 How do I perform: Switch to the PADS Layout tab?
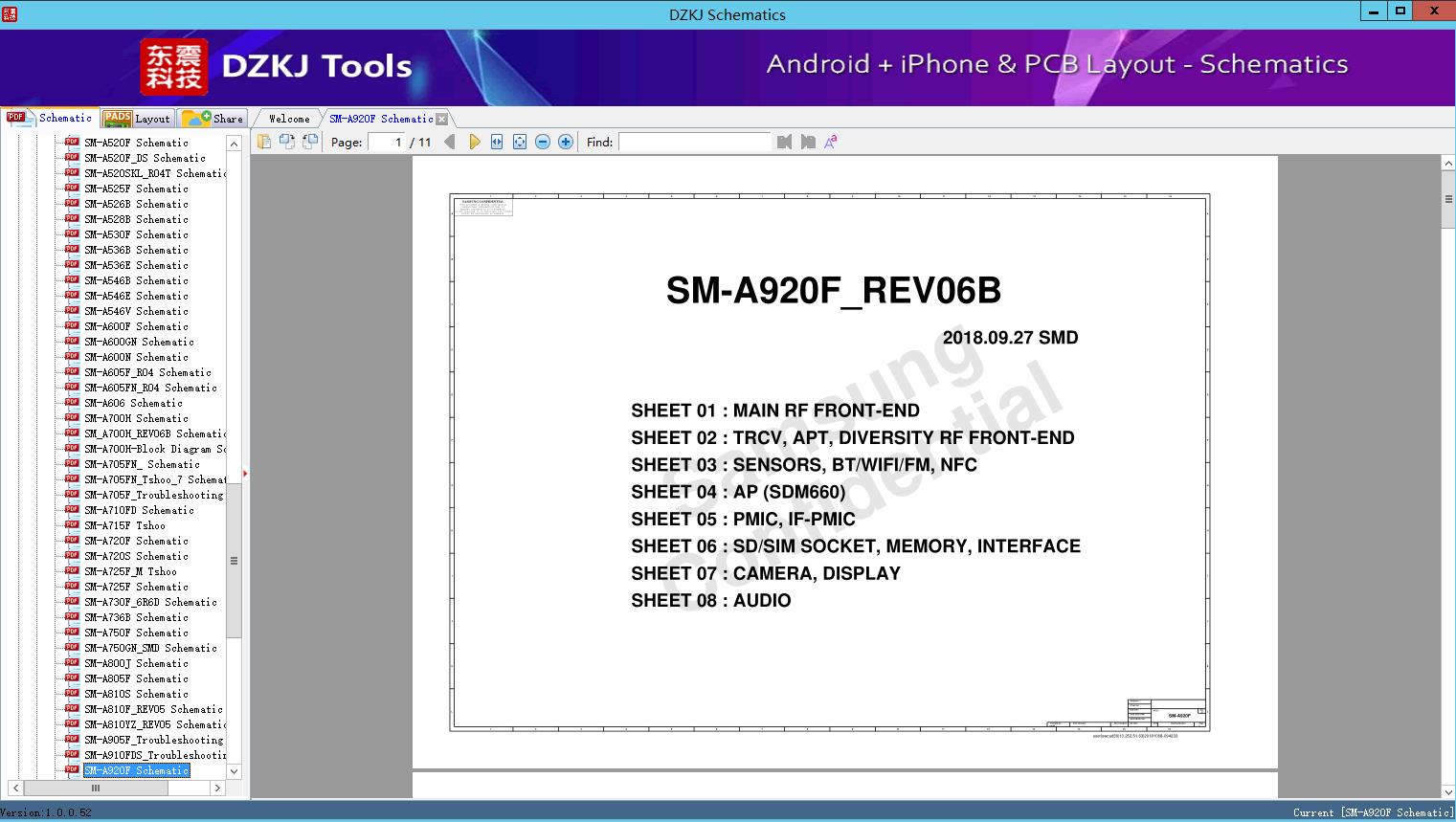point(137,119)
